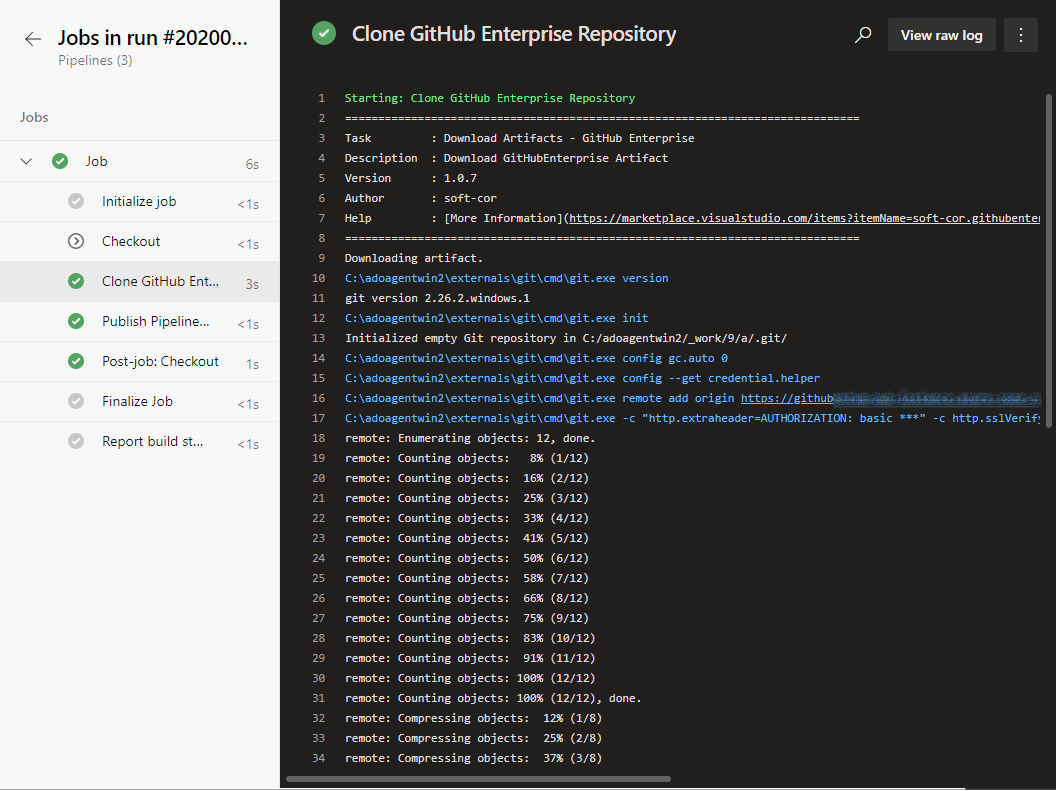The width and height of the screenshot is (1056, 791).
Task: Click the Pipelines (3) subtitle
Action: [95, 61]
